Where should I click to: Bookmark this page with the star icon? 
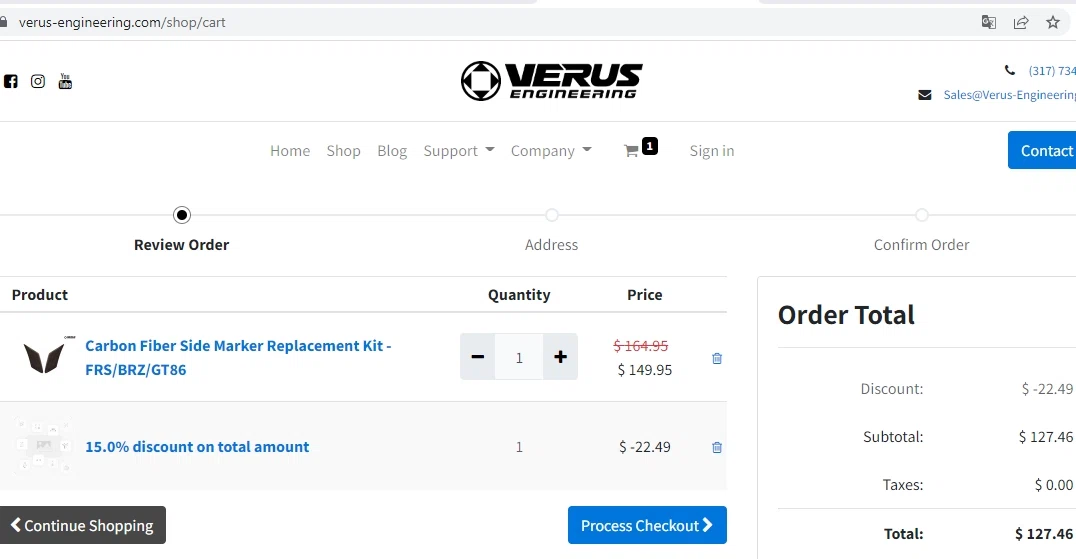click(1053, 23)
